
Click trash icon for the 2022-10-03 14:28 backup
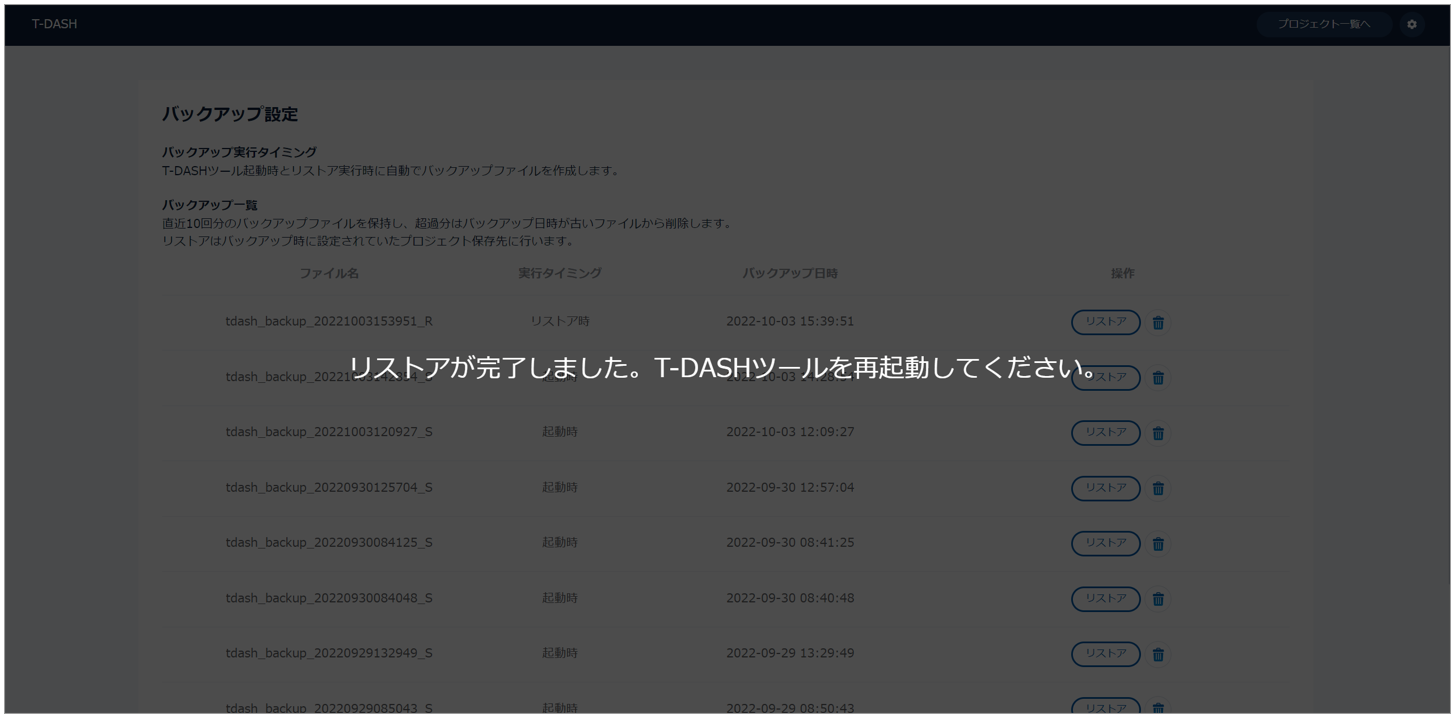pyautogui.click(x=1158, y=378)
